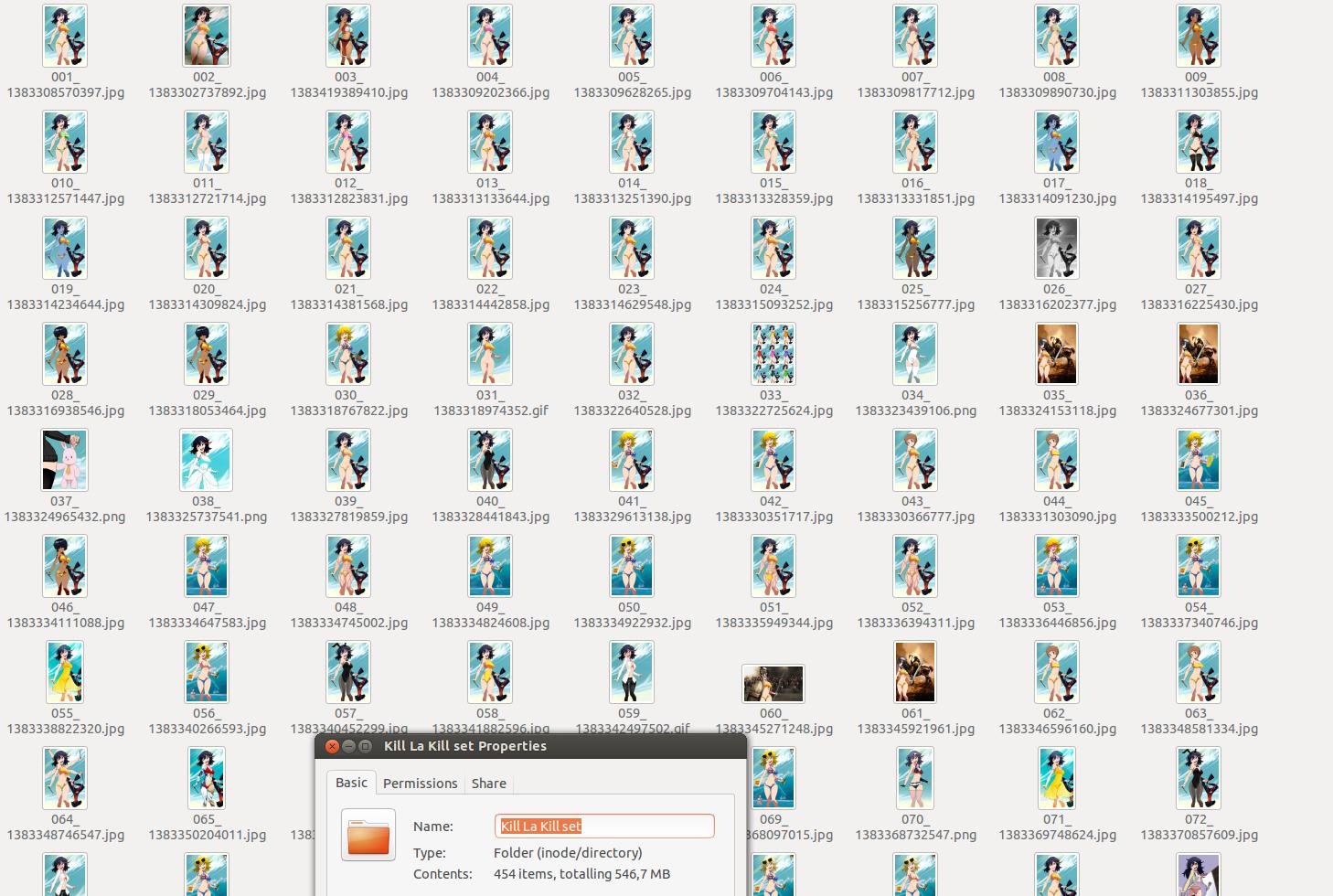Select file 070_1383368732547.png
Viewport: 1333px width, 896px height.
(915, 778)
